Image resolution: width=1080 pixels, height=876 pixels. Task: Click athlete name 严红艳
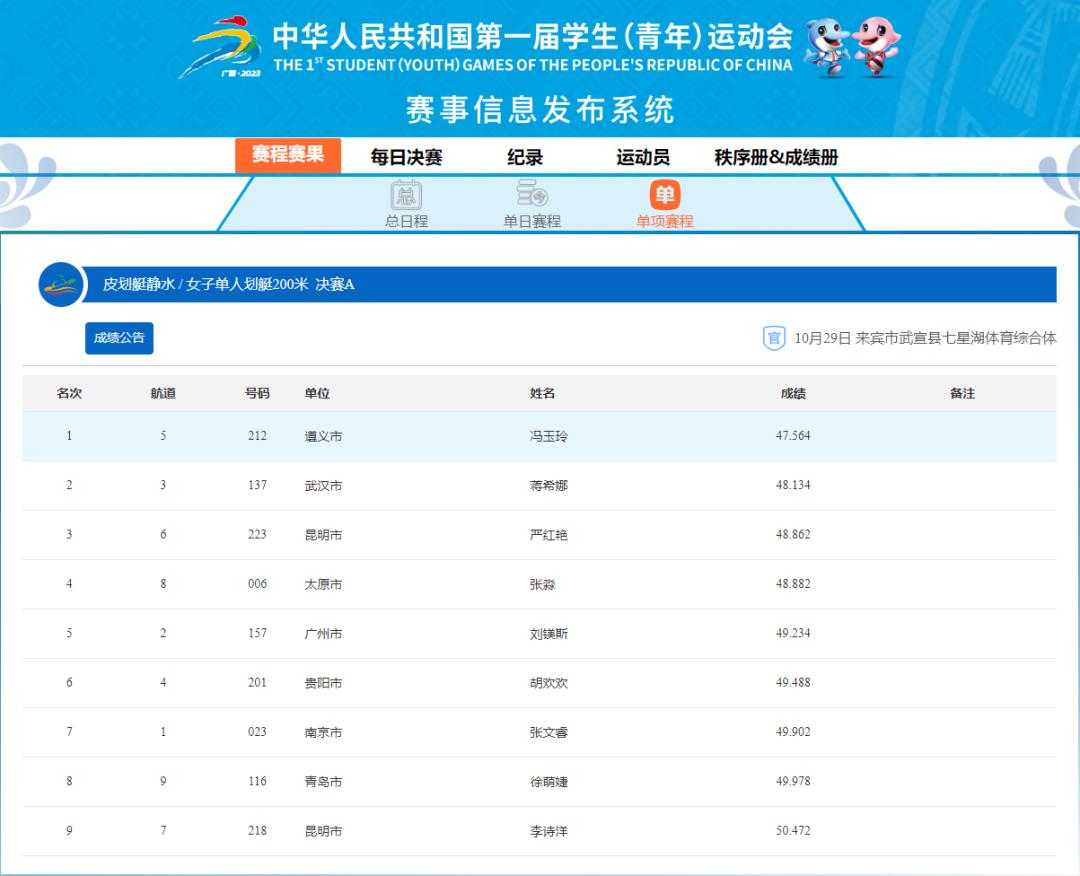[548, 535]
